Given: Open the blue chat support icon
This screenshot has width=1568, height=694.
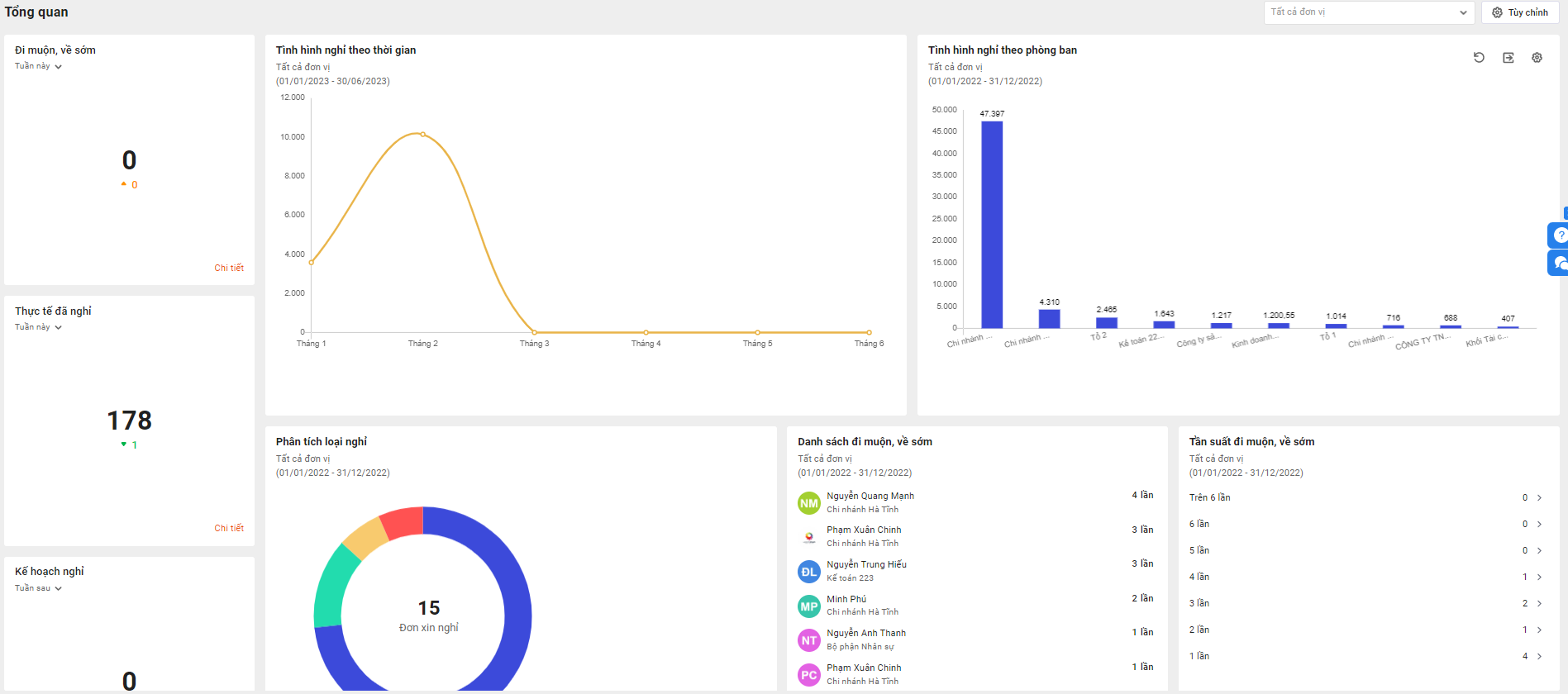Looking at the screenshot, I should [1558, 263].
